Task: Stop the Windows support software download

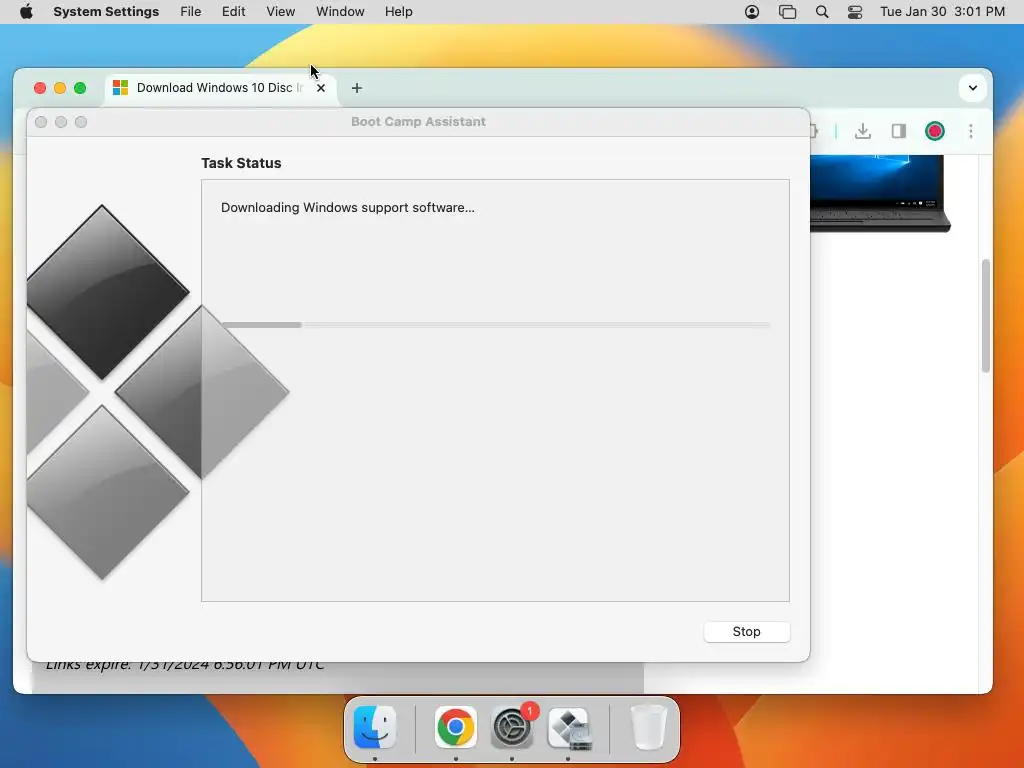Action: (746, 632)
